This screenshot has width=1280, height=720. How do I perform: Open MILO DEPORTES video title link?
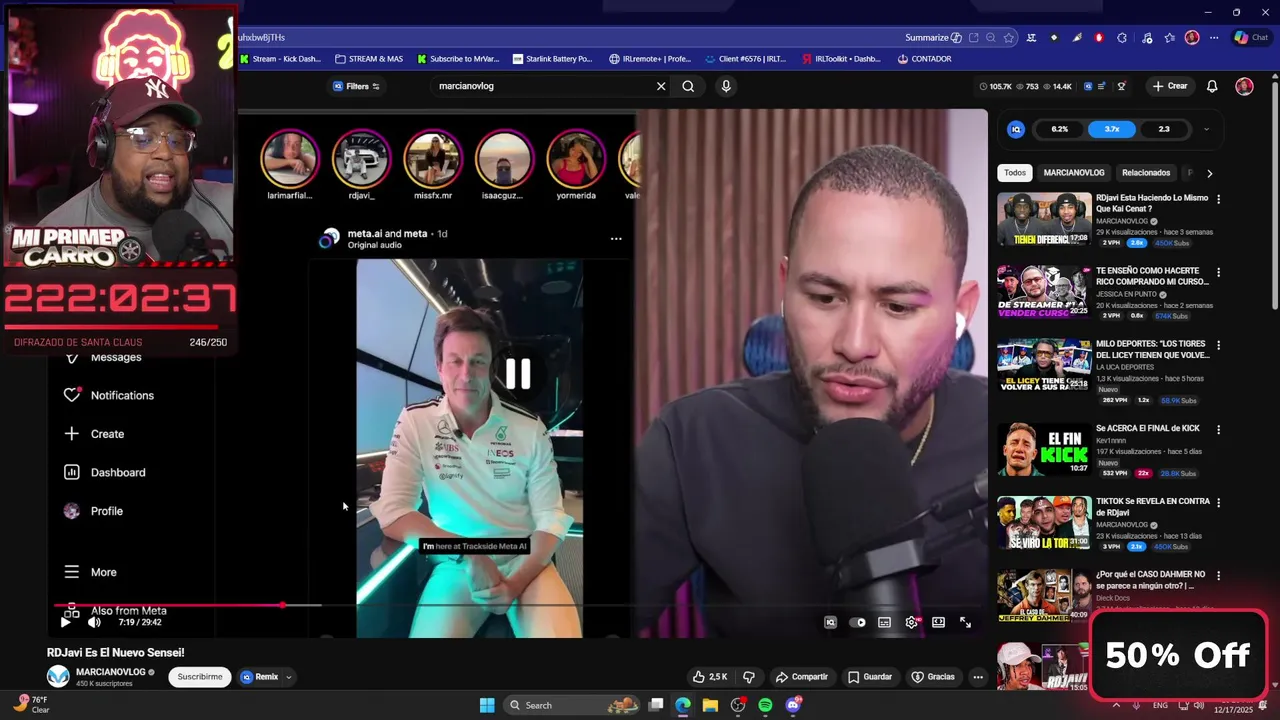(1152, 349)
